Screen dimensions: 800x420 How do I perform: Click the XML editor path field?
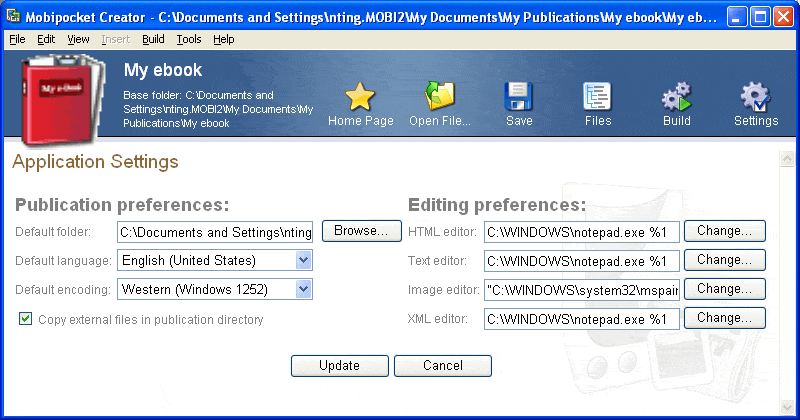pyautogui.click(x=582, y=319)
